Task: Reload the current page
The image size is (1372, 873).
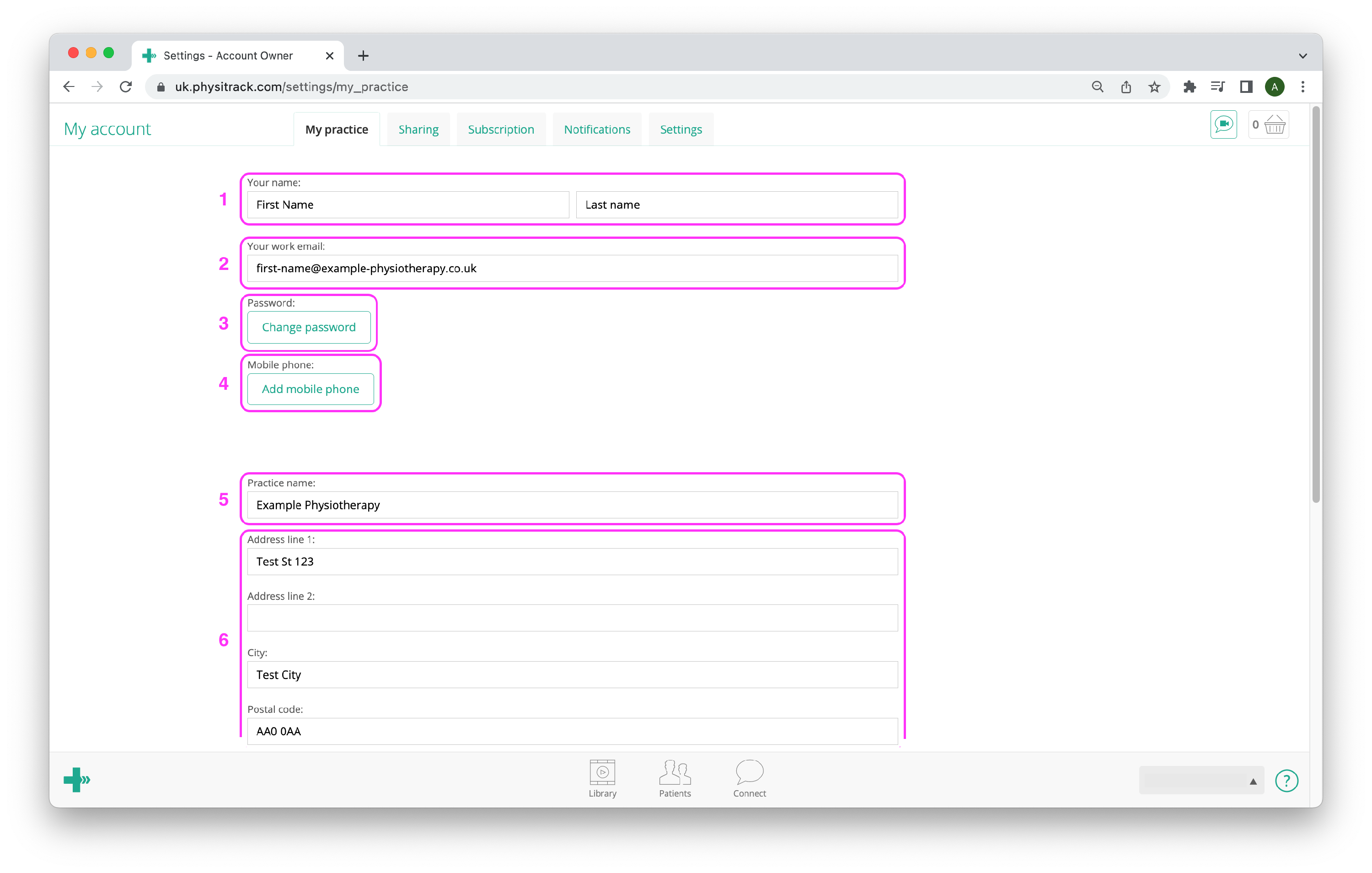Action: (126, 86)
